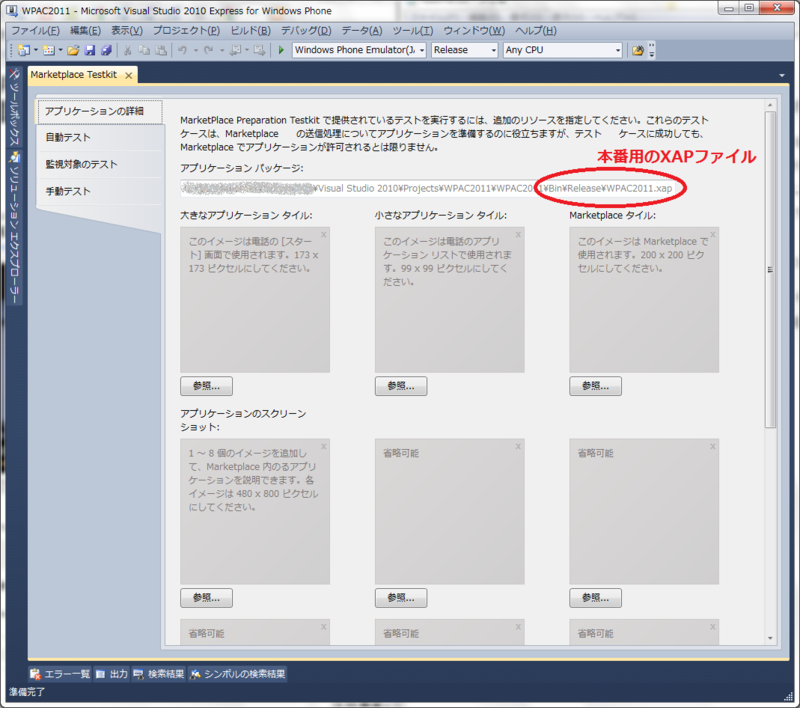Browse for the Marketplace tile image
The image size is (800, 708).
(595, 386)
